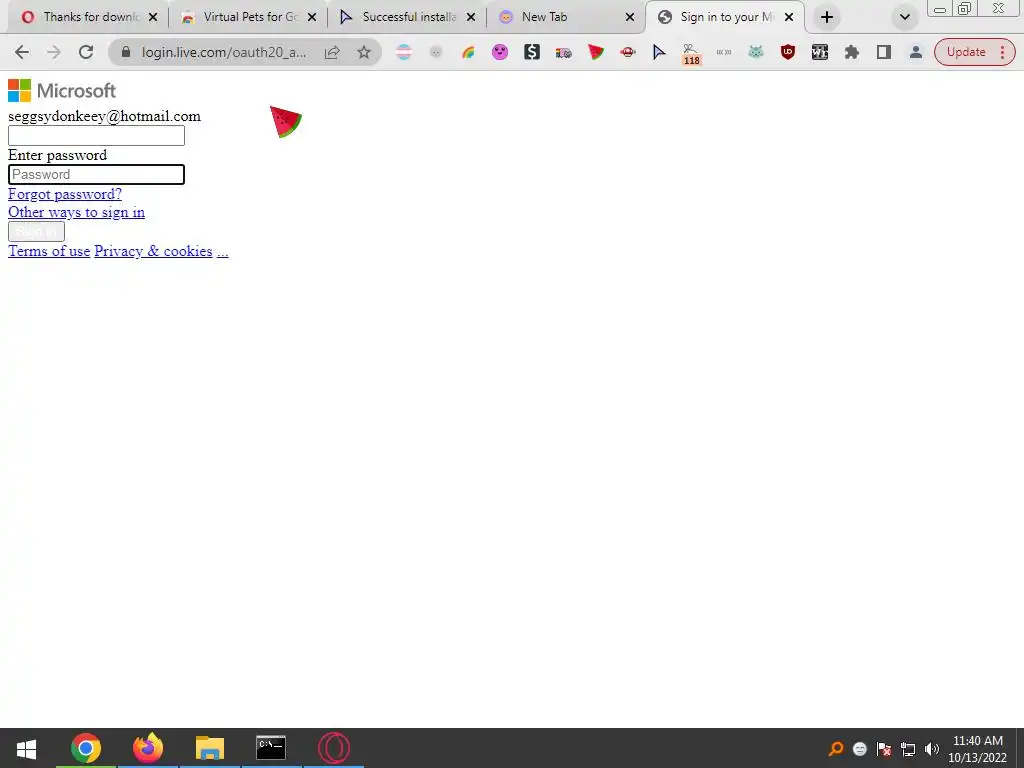Click the empty field below the email

click(96, 135)
